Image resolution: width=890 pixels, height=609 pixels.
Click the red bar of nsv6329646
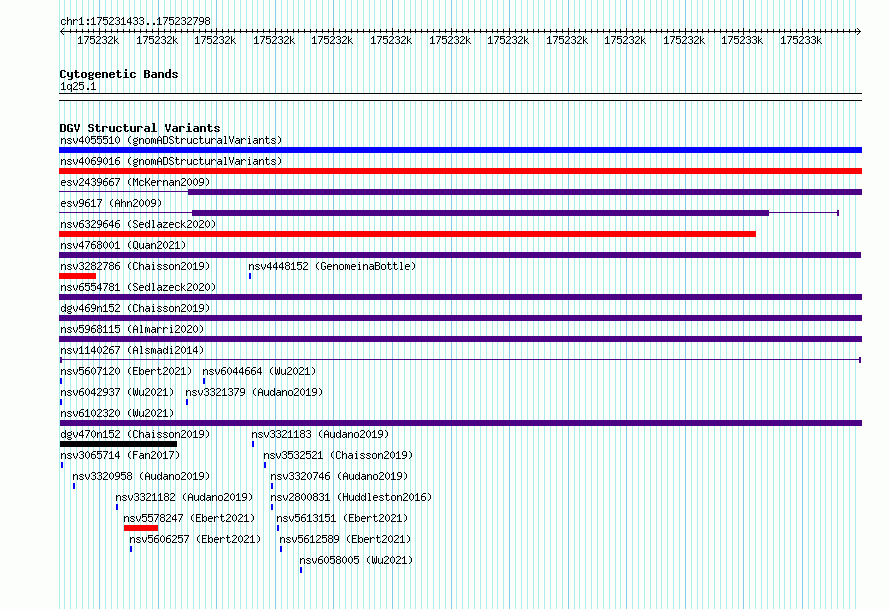407,234
